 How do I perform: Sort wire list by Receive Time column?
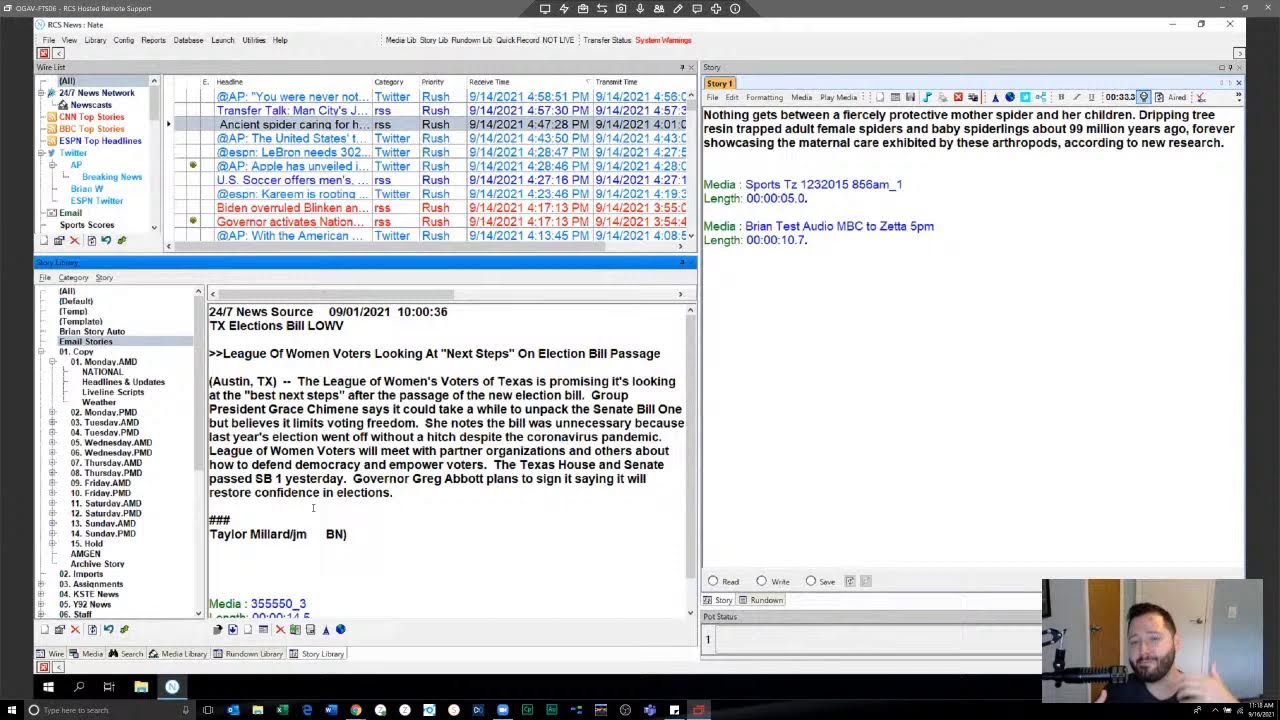[489, 82]
